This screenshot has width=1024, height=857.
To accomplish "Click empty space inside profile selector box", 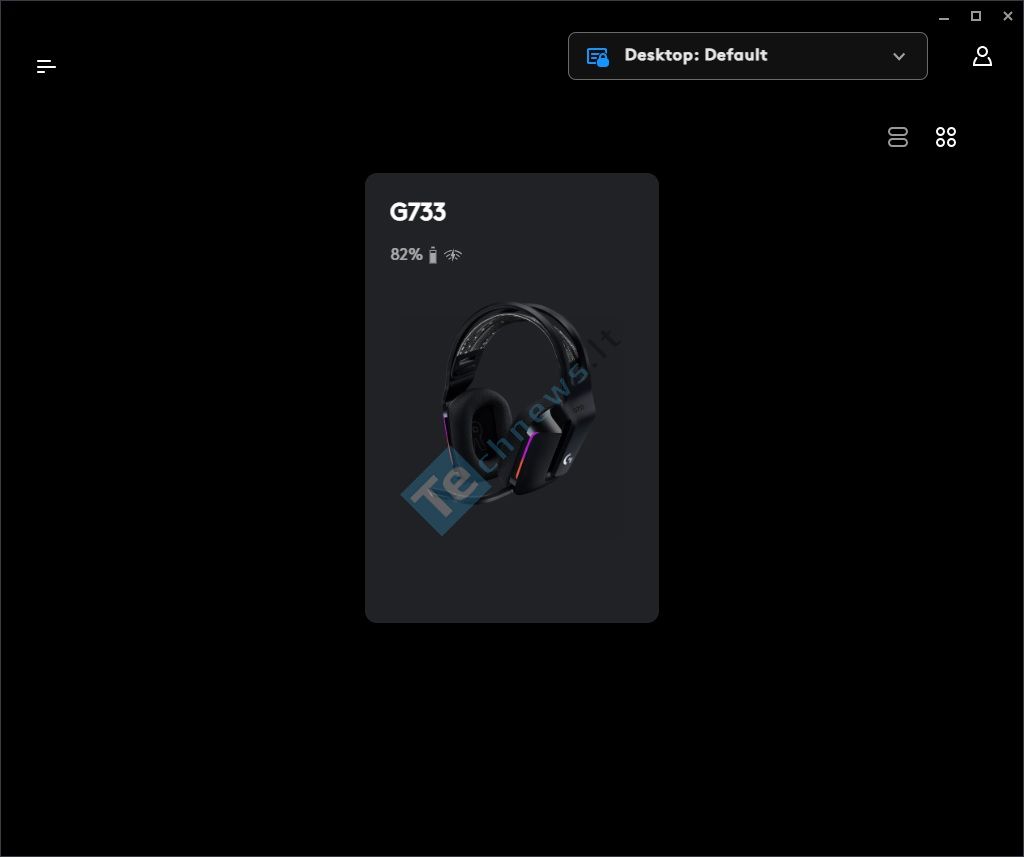I will (x=829, y=56).
